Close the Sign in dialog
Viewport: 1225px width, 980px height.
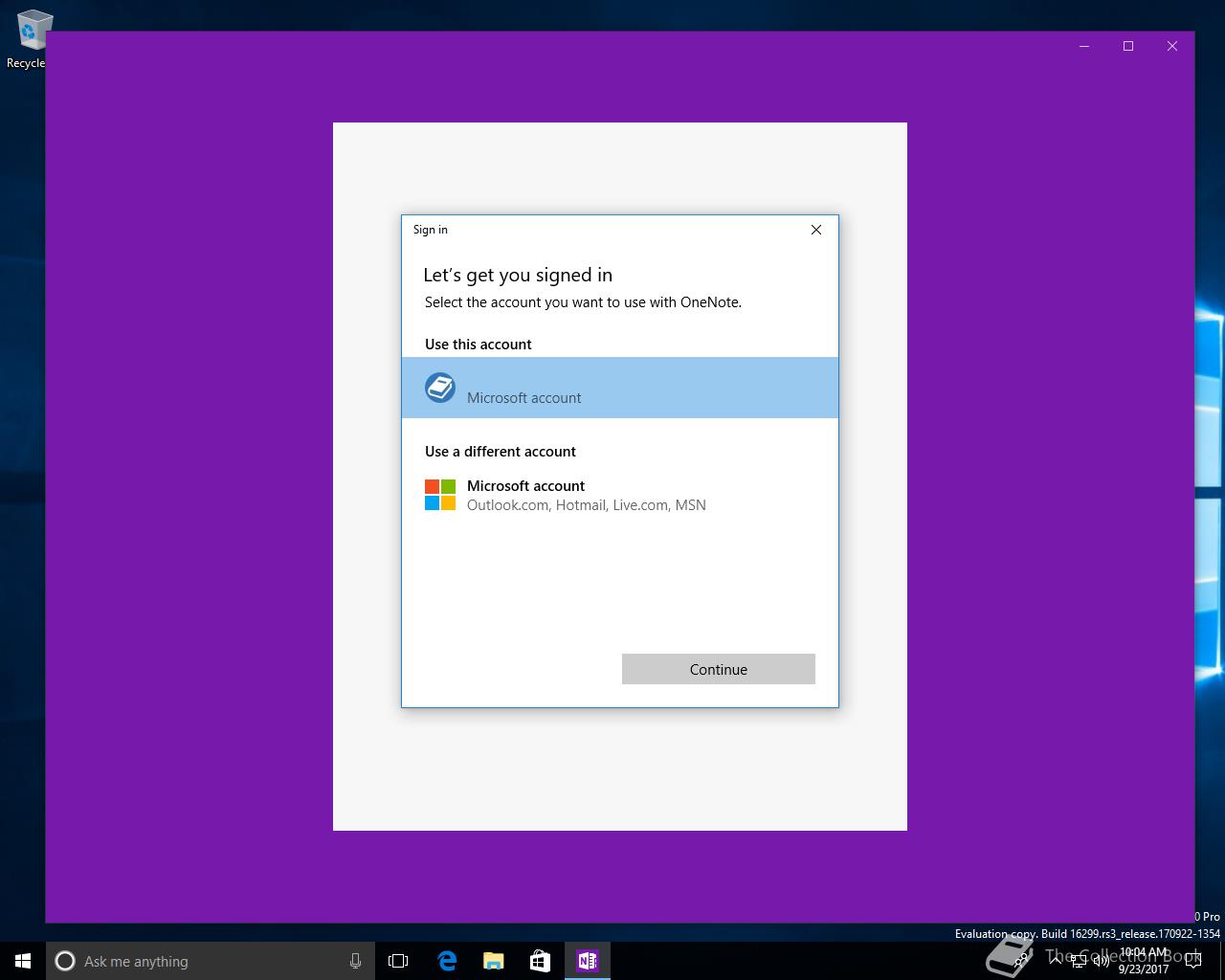(816, 230)
